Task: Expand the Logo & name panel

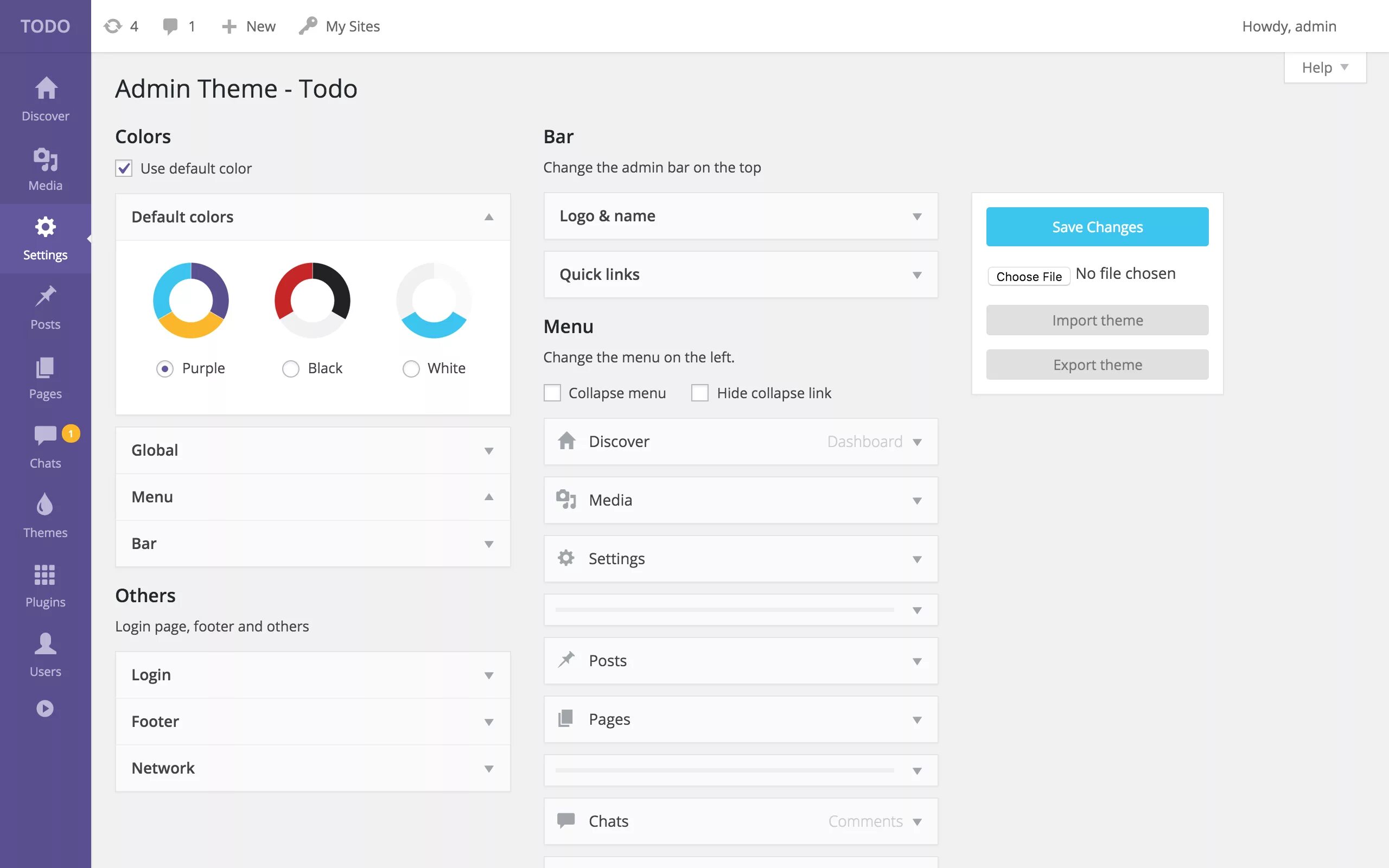Action: pos(741,216)
